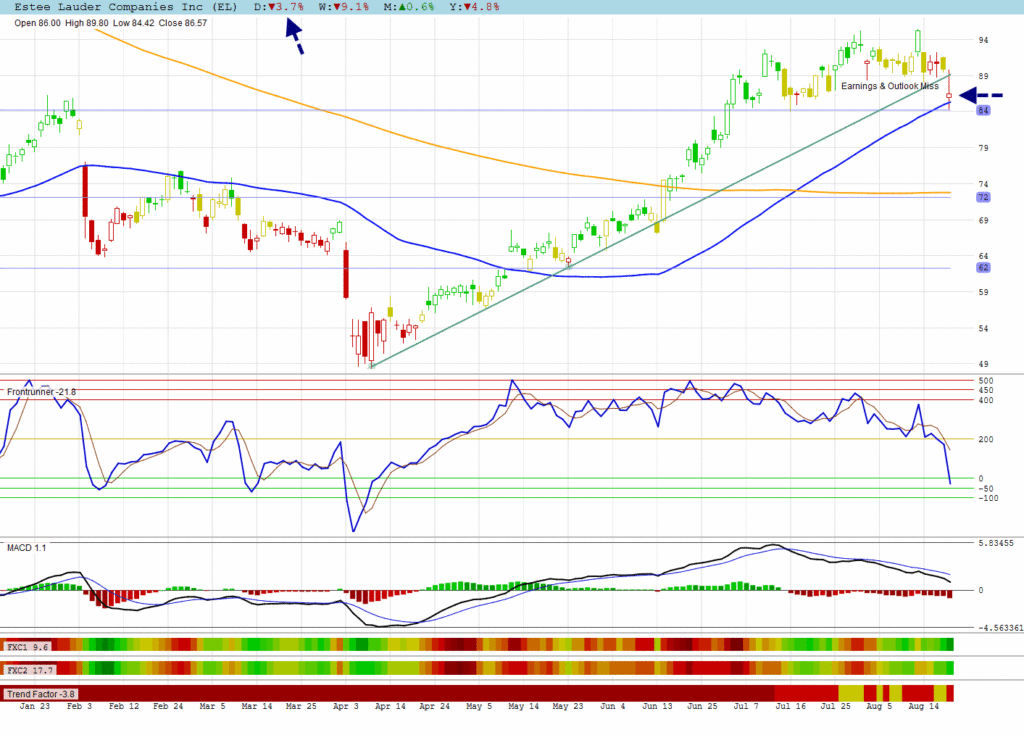
Task: Click the 54 price axis label
Action: click(x=983, y=329)
